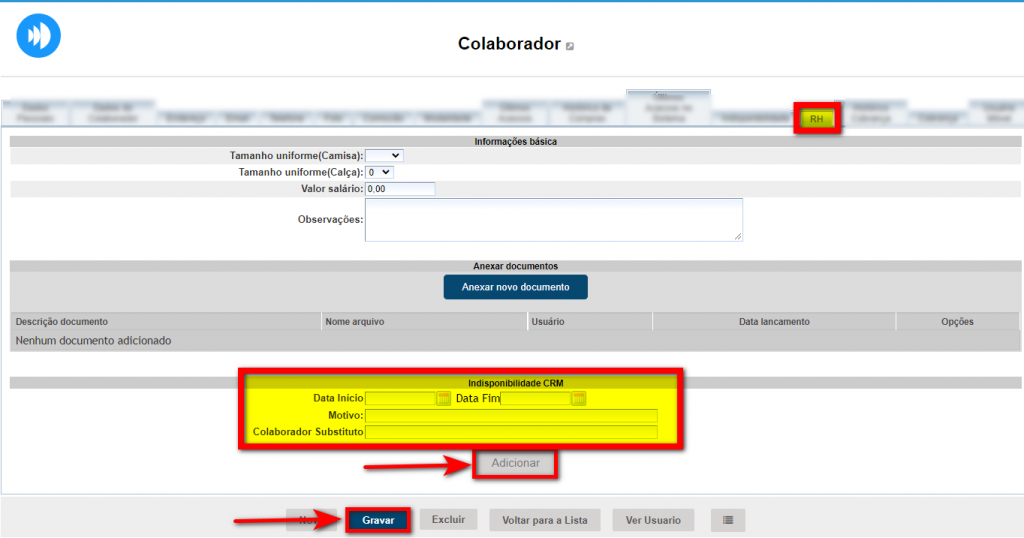Save with the Gravar button
This screenshot has width=1024, height=538.
pyautogui.click(x=378, y=520)
